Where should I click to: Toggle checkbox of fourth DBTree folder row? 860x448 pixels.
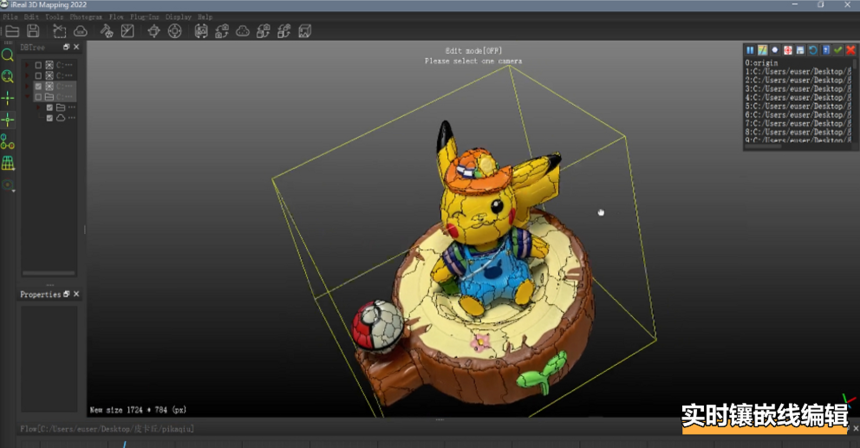[x=38, y=97]
